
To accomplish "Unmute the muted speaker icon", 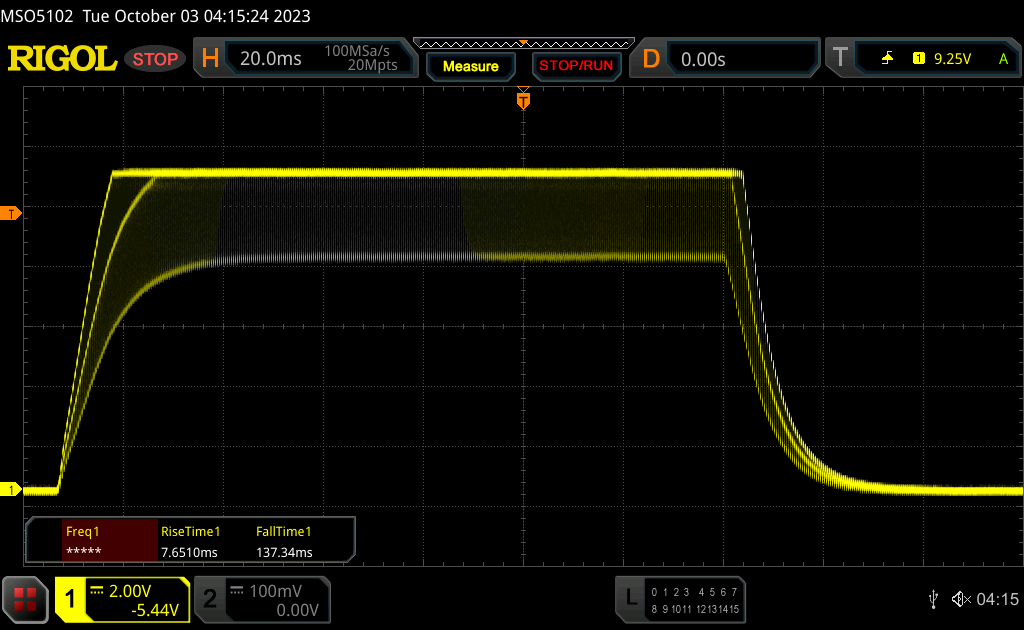I will tap(961, 598).
